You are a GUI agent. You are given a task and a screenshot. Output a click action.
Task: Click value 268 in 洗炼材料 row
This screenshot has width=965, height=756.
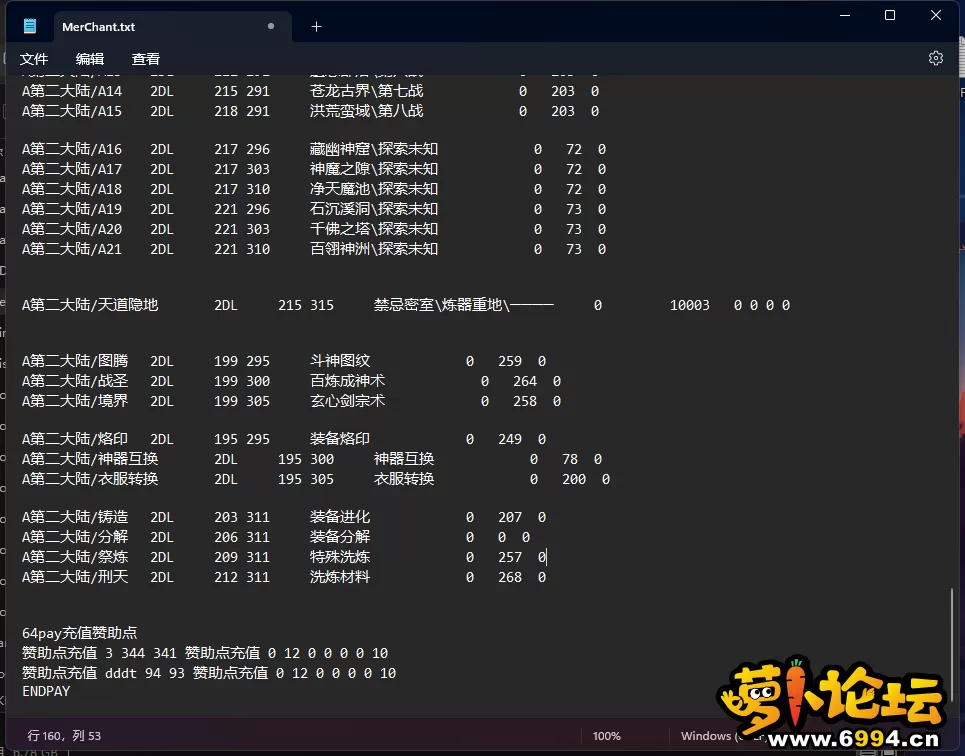click(510, 577)
